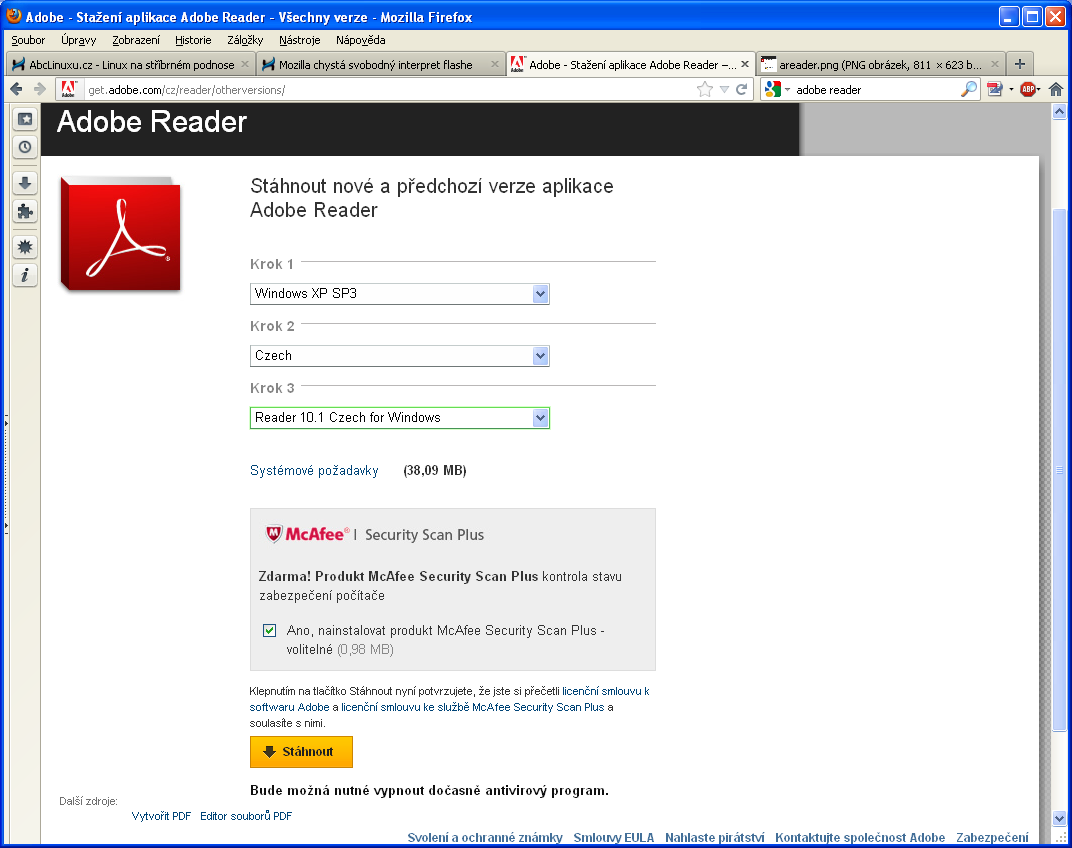Switch to the Mozilla chystá svobodný interpret tab
This screenshot has height=848, width=1072.
pyautogui.click(x=381, y=64)
